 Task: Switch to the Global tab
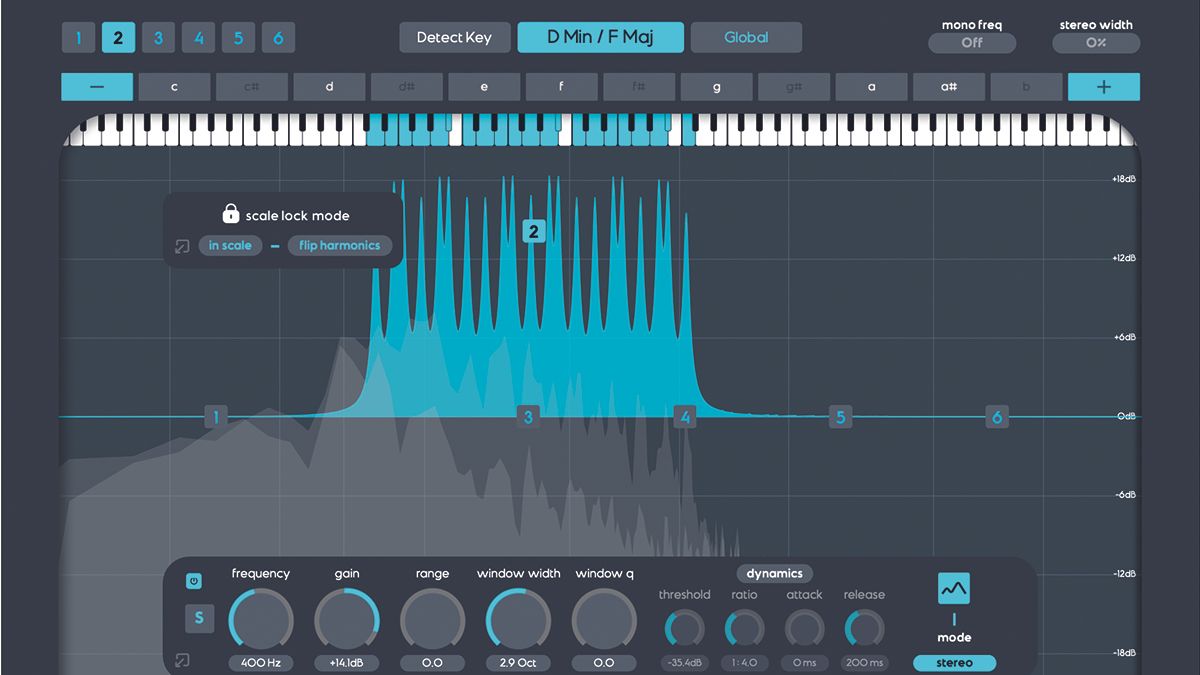click(x=746, y=37)
